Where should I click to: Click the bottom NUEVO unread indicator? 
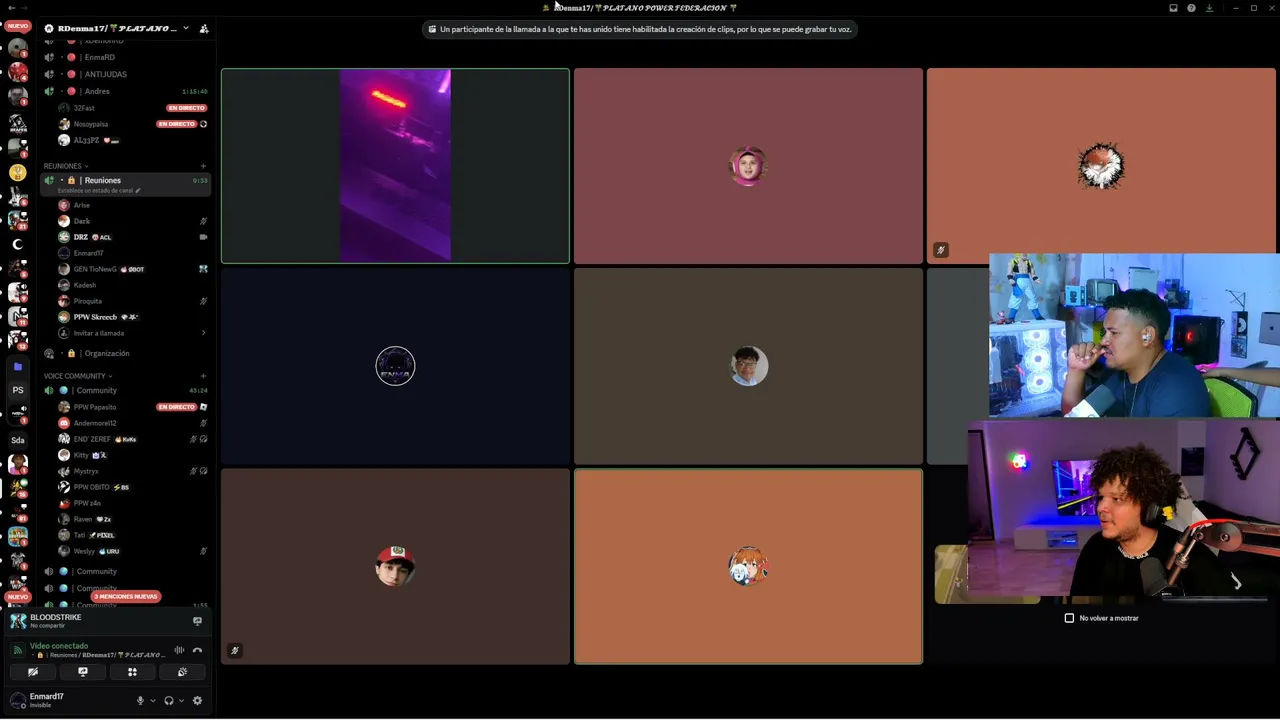[18, 597]
